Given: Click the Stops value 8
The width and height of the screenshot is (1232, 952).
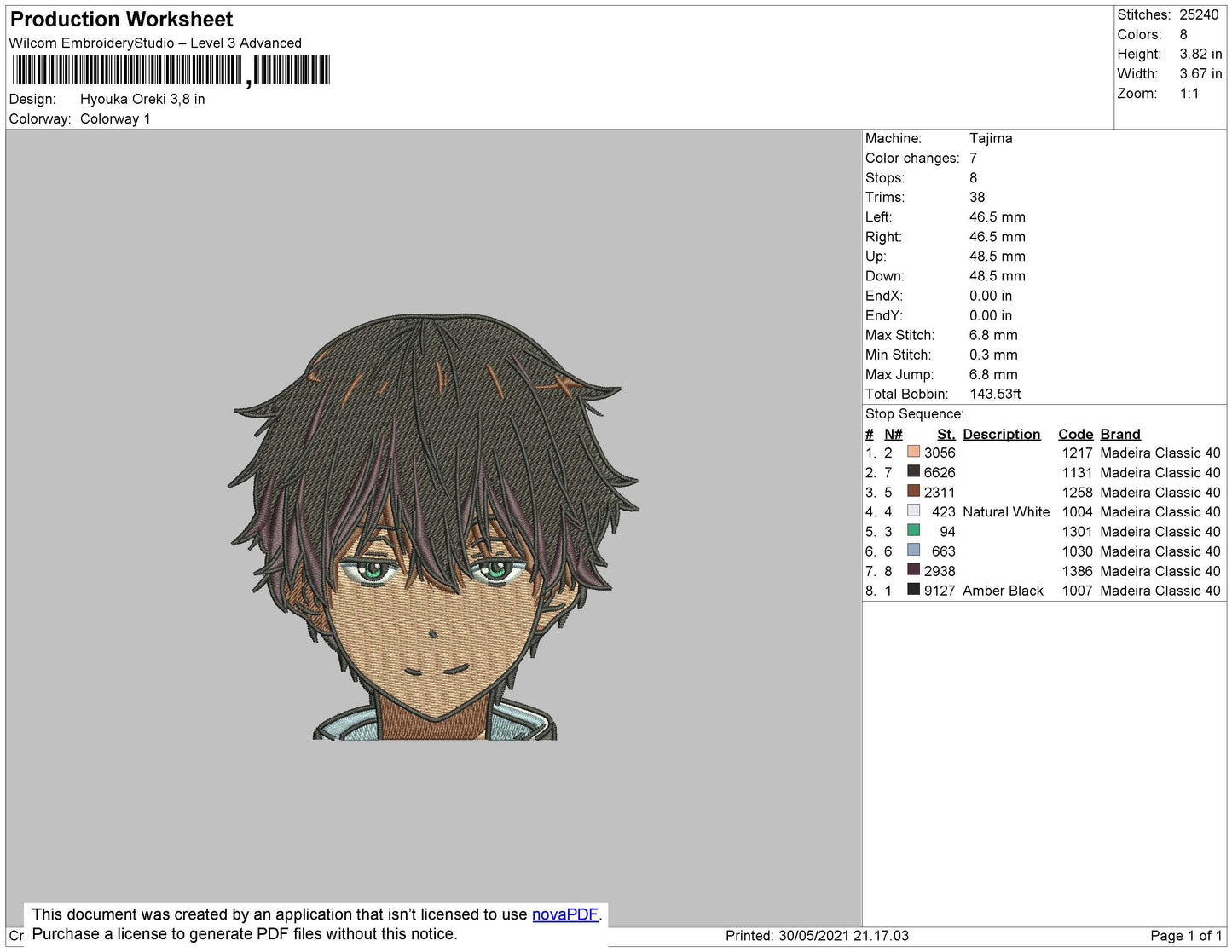Looking at the screenshot, I should pos(973,177).
